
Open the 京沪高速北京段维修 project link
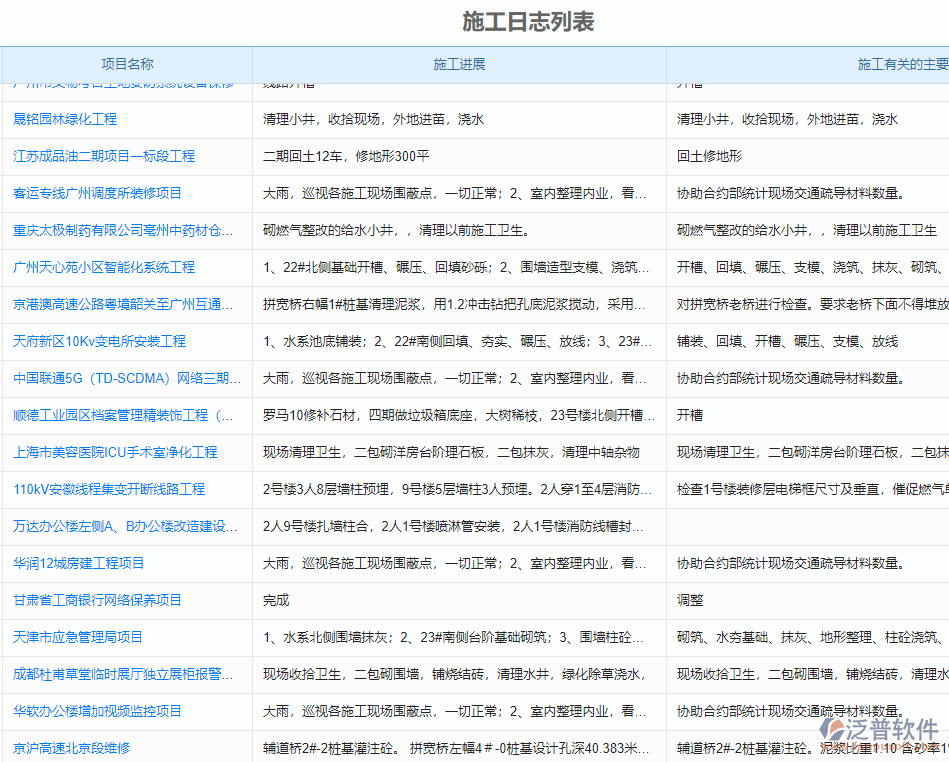tap(76, 747)
